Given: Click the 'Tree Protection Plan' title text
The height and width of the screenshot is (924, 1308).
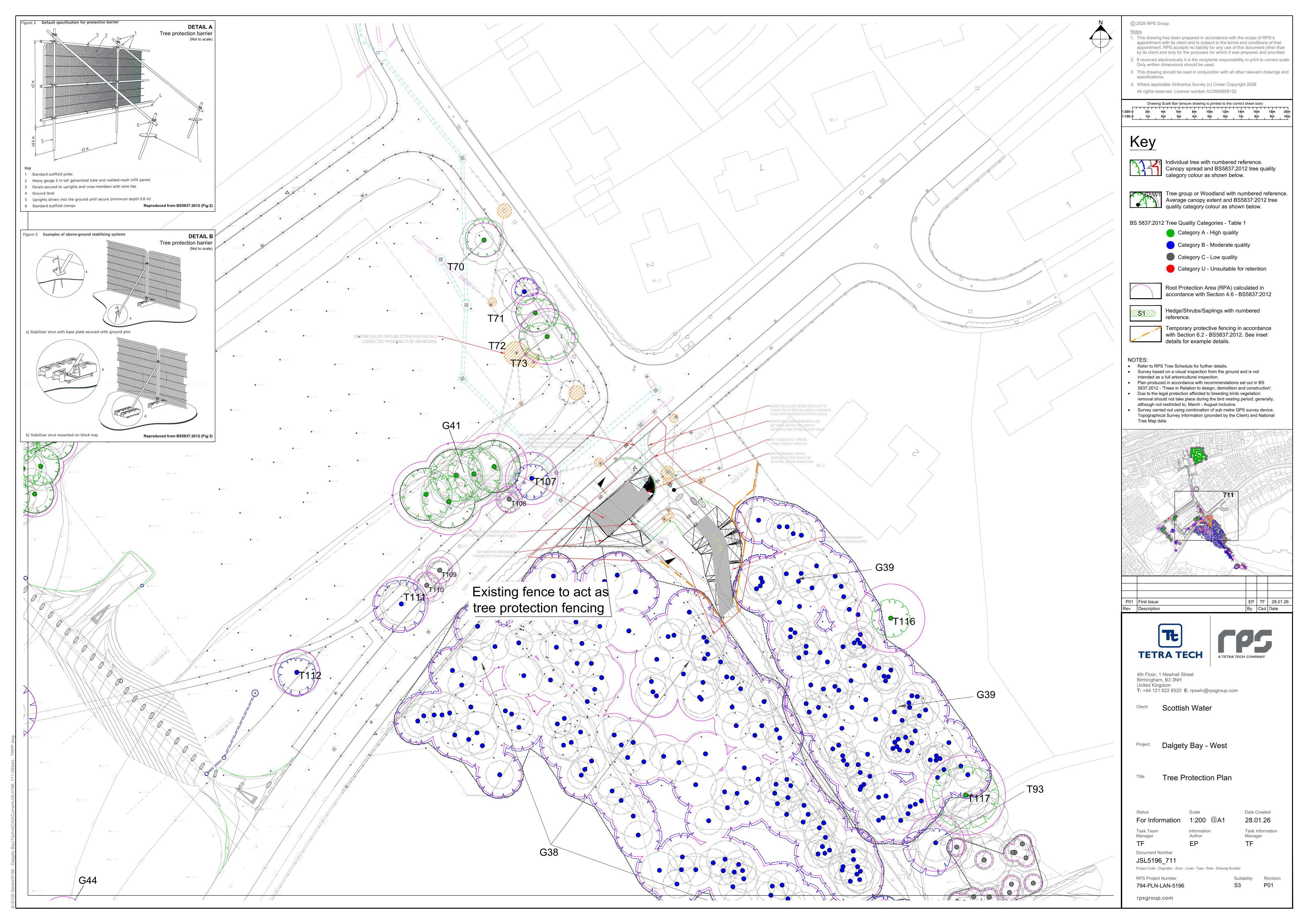Looking at the screenshot, I should [x=1196, y=777].
